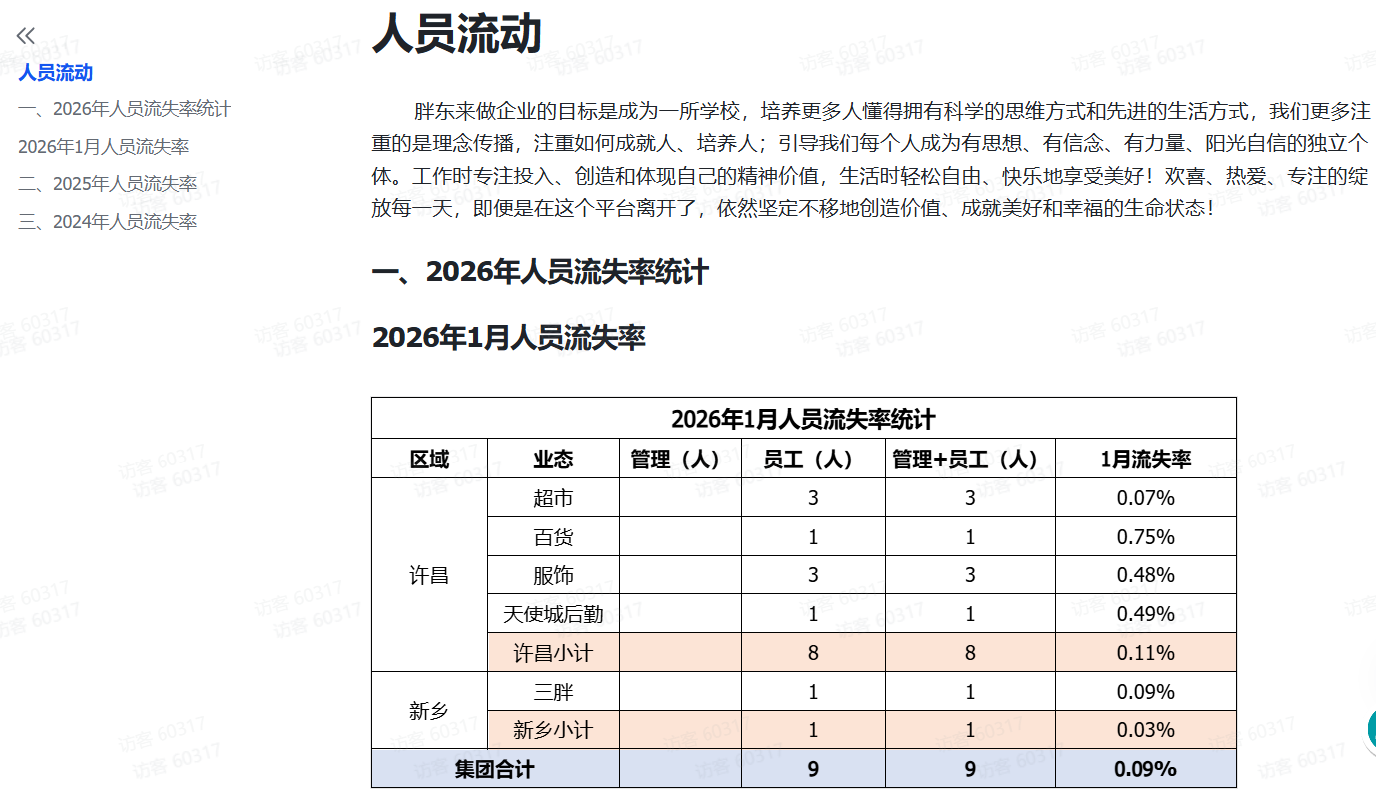
Task: Click the section heading 一、2026年人员流失率统计 in the document
Action: 540,272
